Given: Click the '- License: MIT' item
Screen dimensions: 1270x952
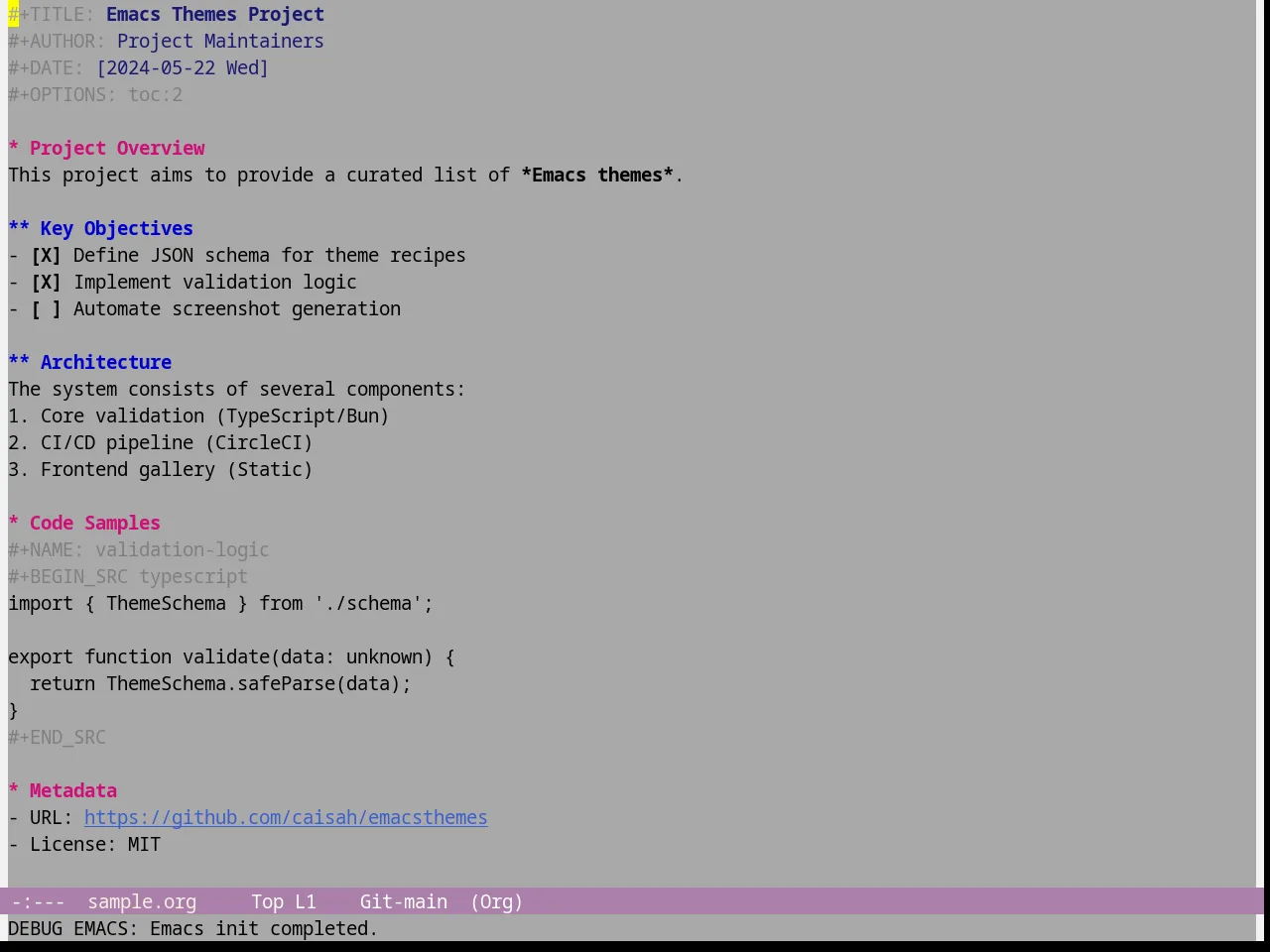Looking at the screenshot, I should pos(84,845).
